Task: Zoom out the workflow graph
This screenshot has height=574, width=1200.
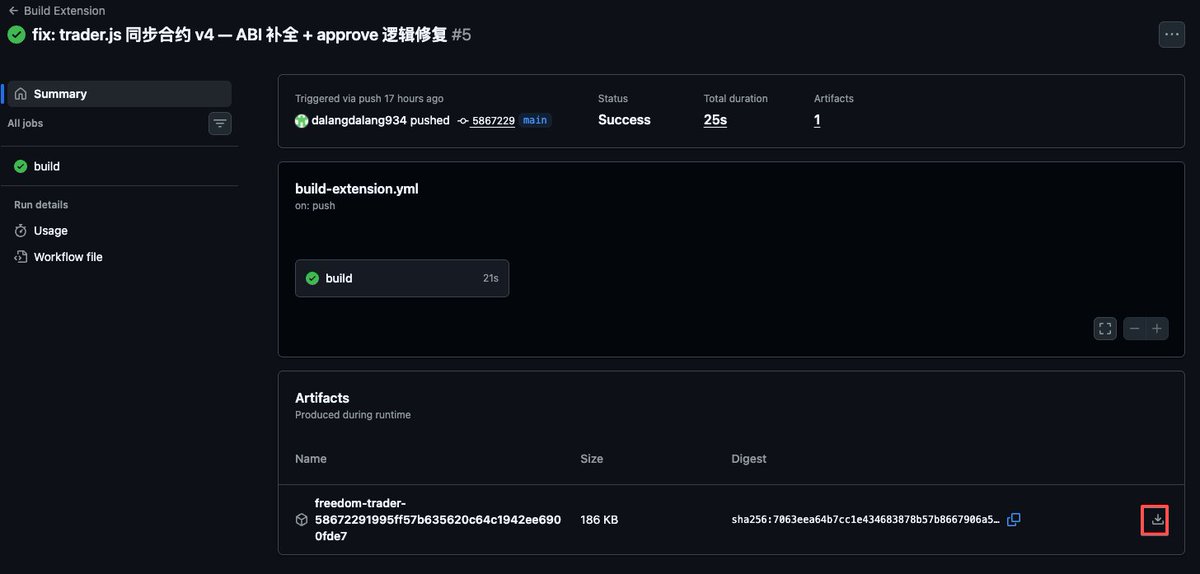Action: coord(1134,328)
